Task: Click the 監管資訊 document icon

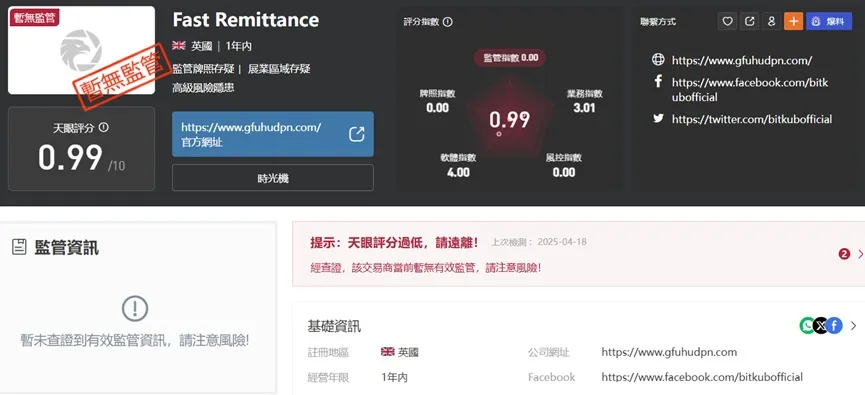Action: pyautogui.click(x=19, y=247)
